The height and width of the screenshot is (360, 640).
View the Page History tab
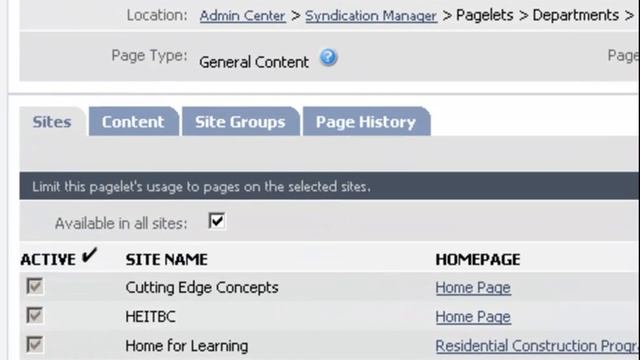pyautogui.click(x=366, y=122)
